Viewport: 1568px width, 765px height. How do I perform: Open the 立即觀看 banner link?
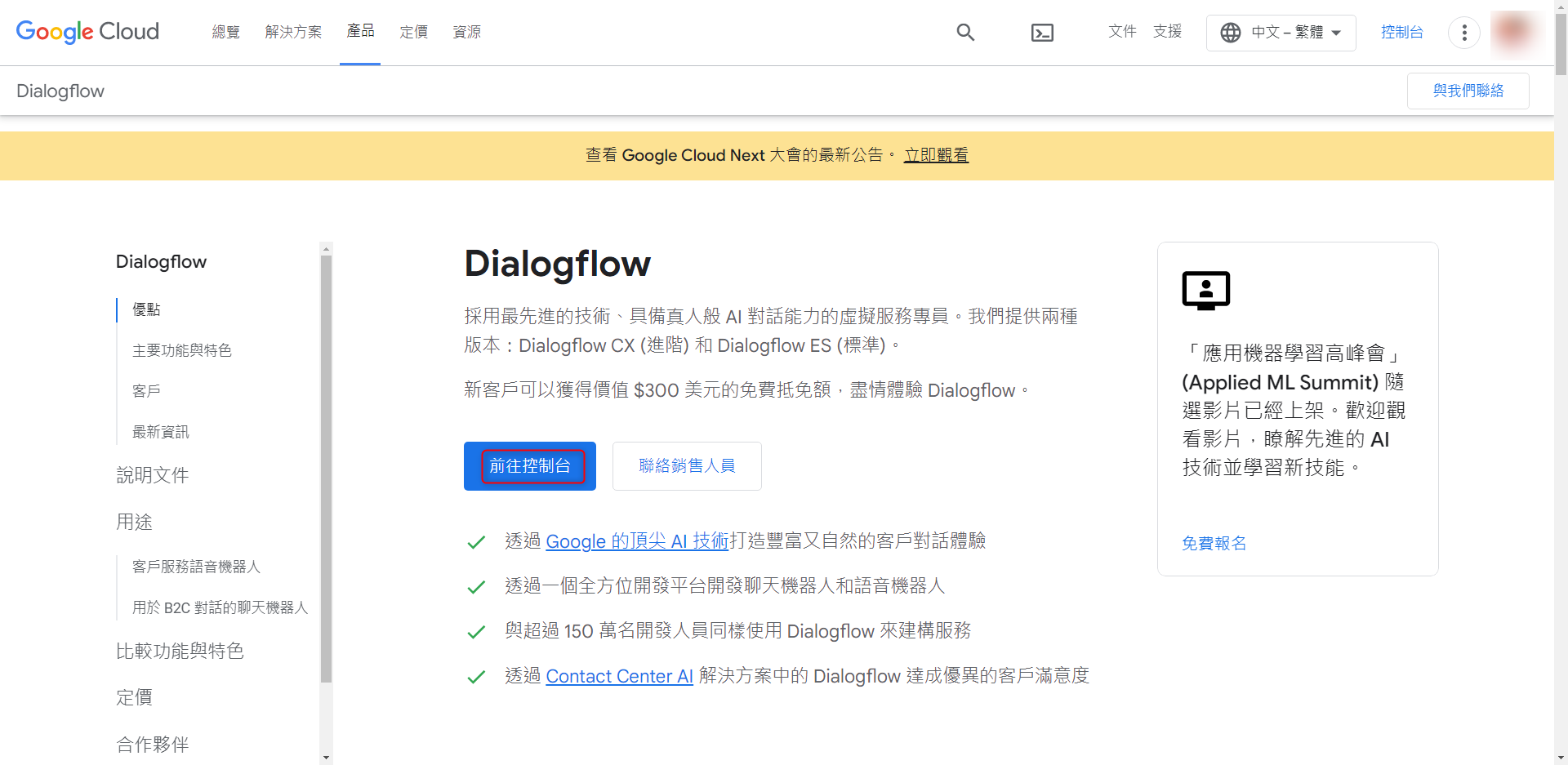tap(936, 155)
